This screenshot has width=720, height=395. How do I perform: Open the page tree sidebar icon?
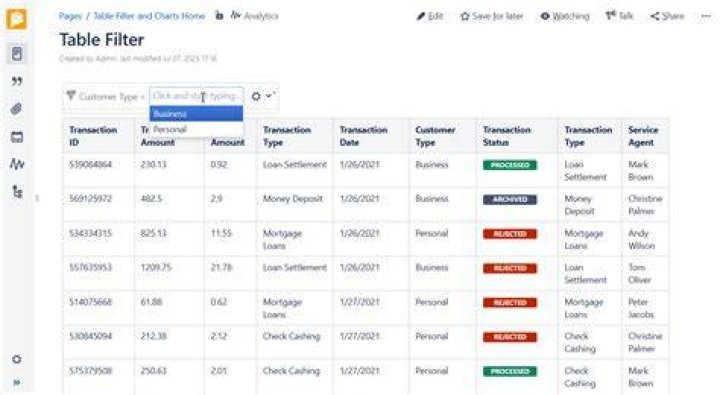point(17,192)
